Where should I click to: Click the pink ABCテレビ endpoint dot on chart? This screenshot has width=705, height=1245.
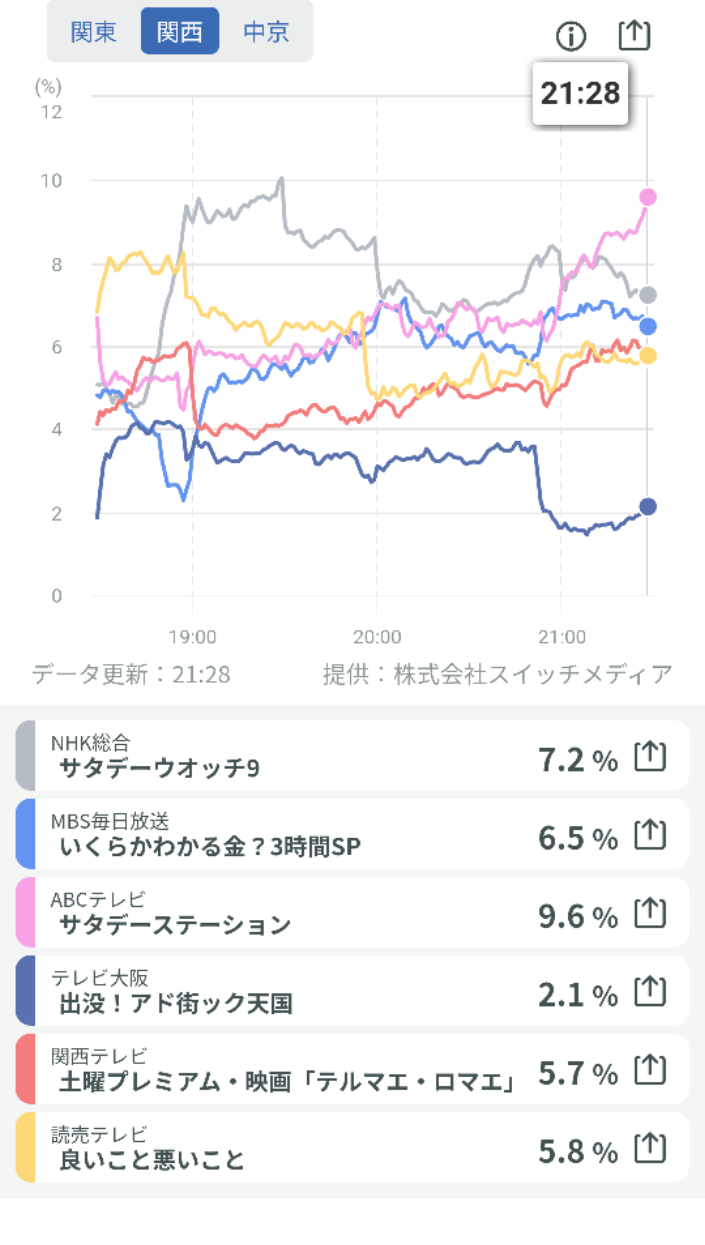[648, 197]
